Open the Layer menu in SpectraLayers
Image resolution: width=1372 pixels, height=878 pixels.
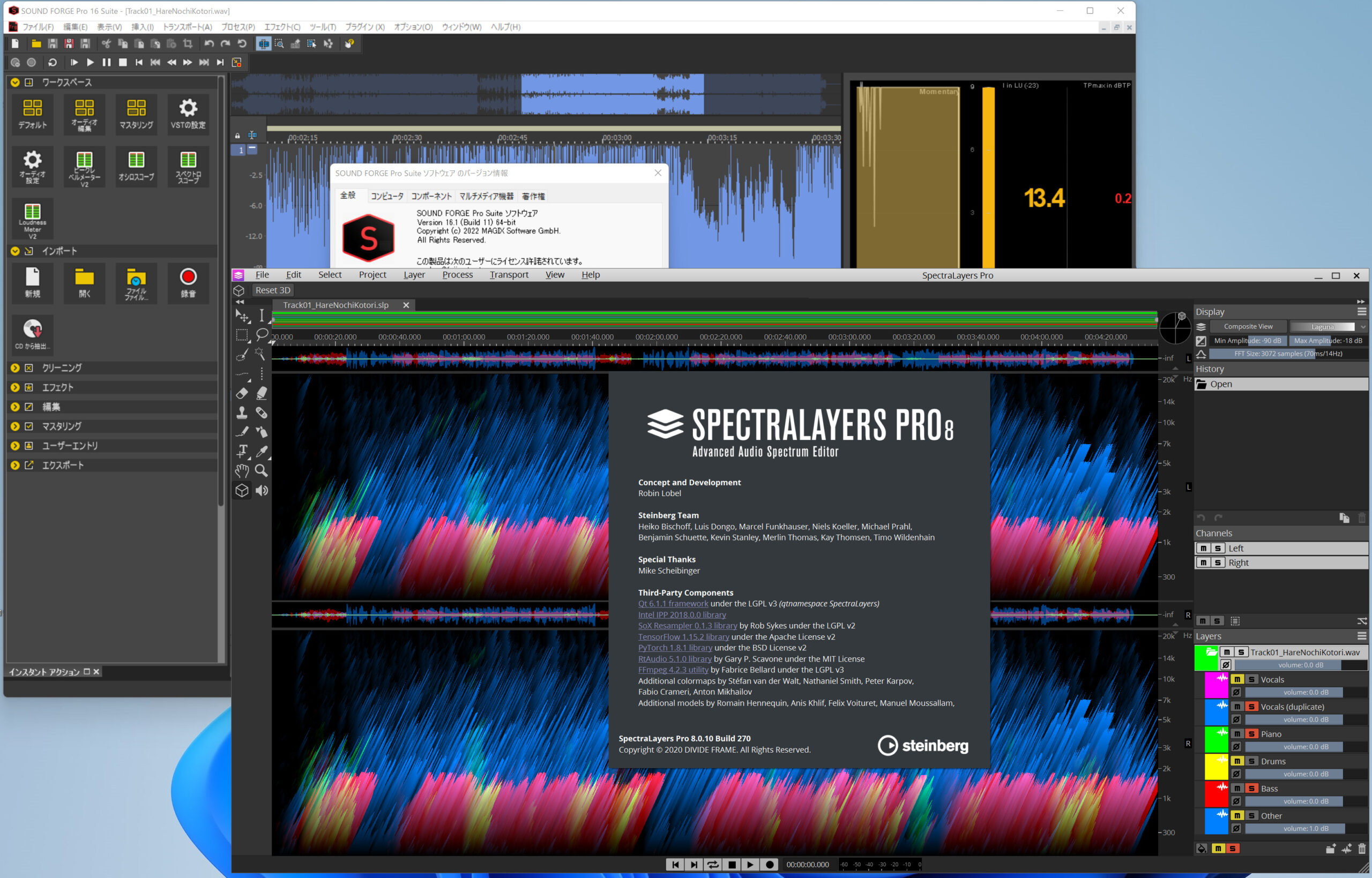click(414, 275)
